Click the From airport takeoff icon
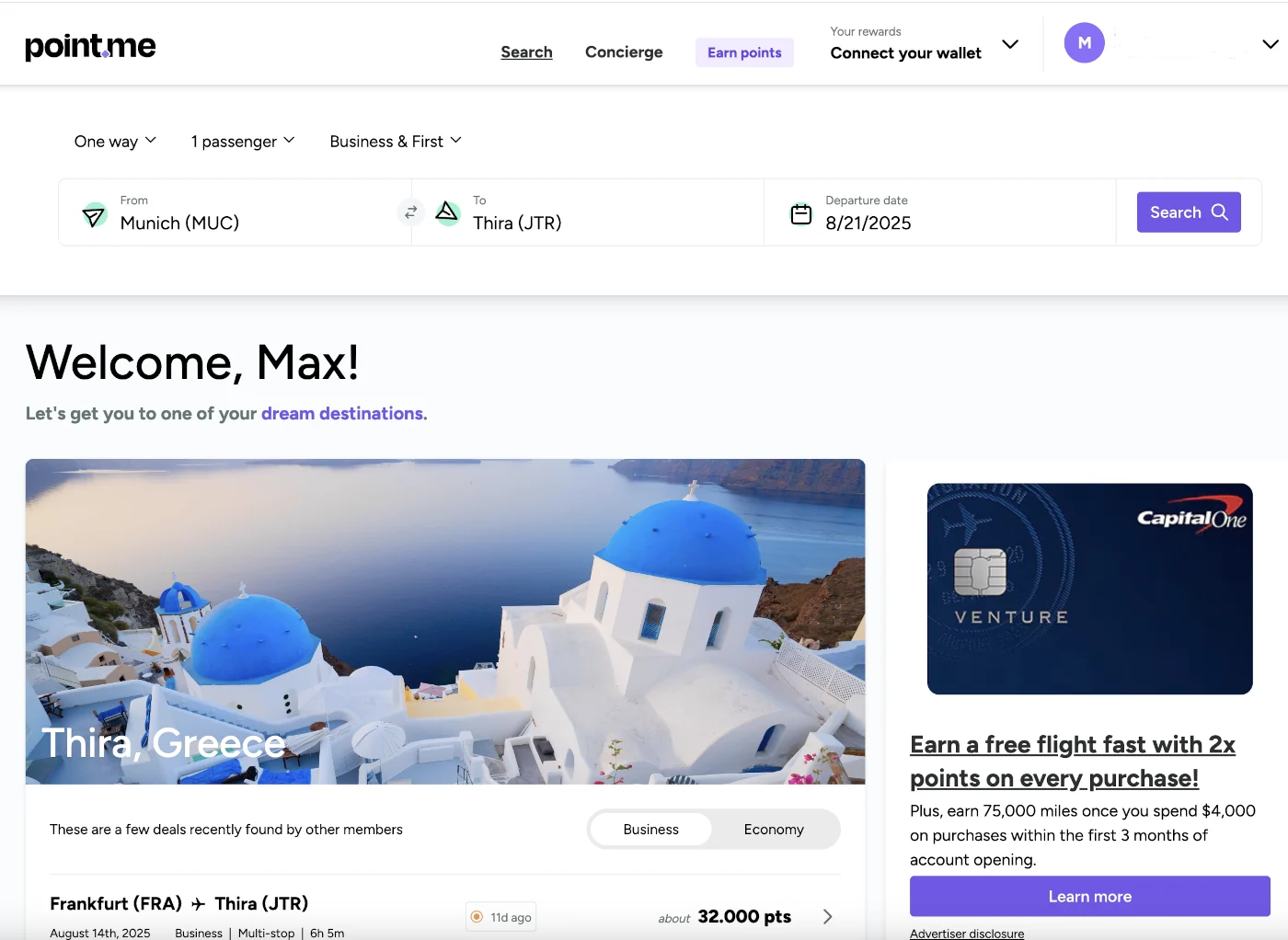 [x=94, y=215]
